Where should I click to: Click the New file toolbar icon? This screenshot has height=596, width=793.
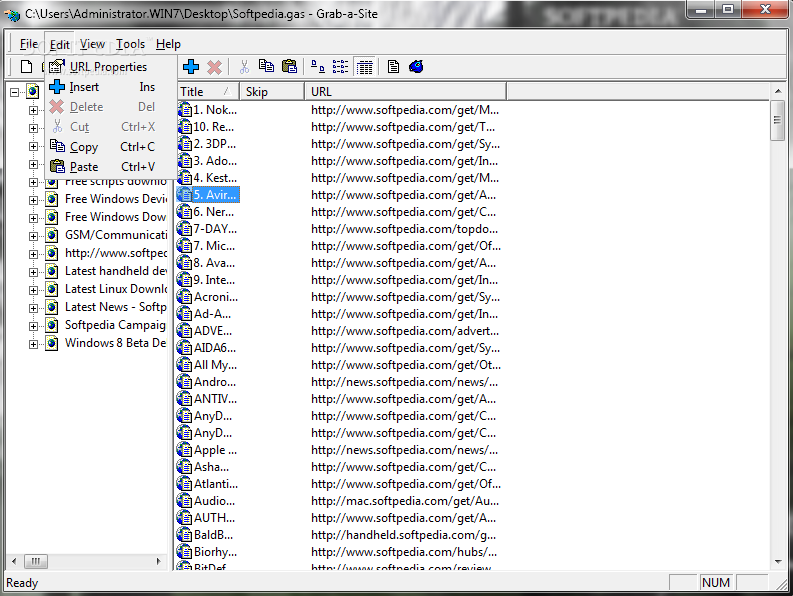[26, 67]
